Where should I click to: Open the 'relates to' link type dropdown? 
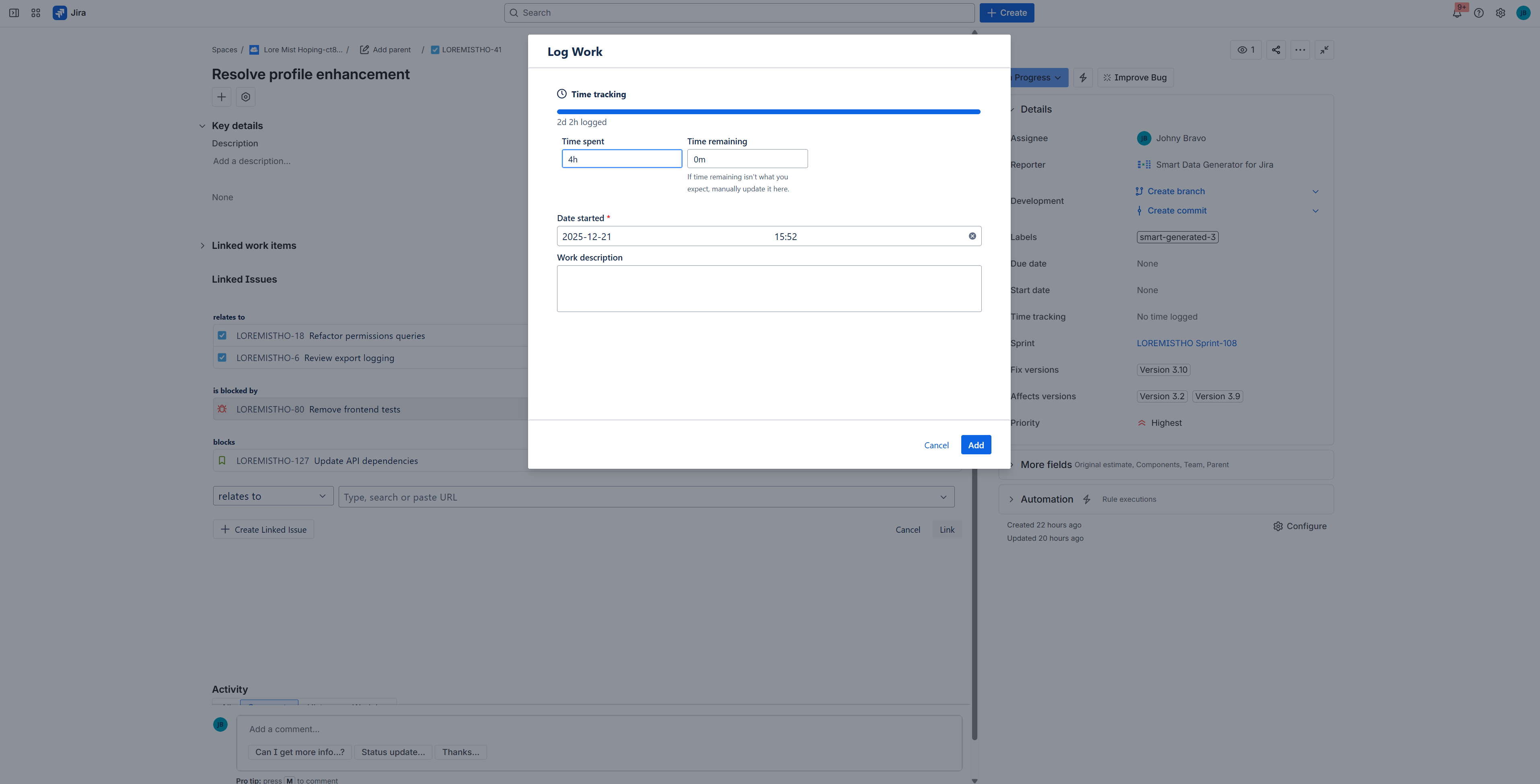click(273, 496)
